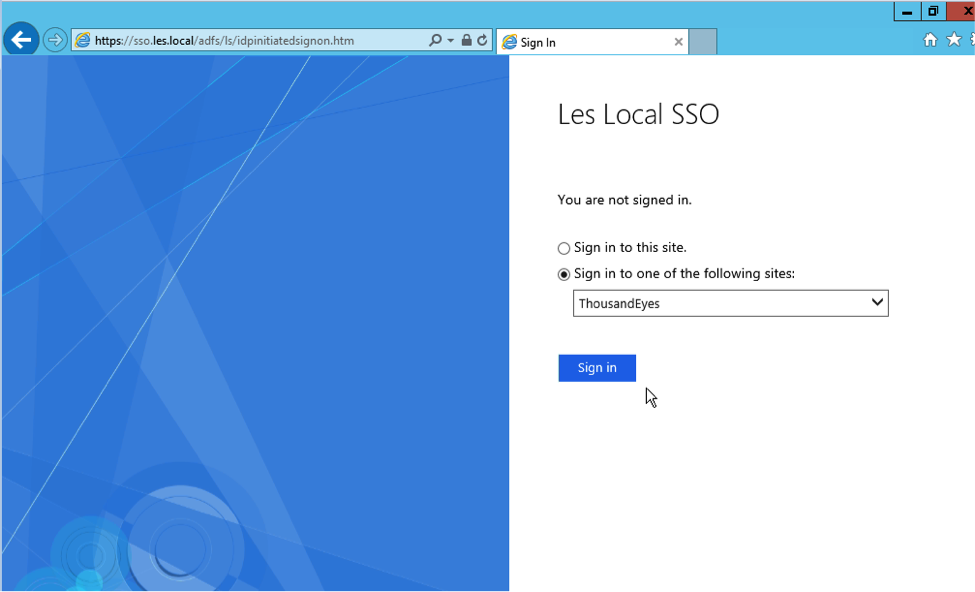Go back to the previous page

21,41
